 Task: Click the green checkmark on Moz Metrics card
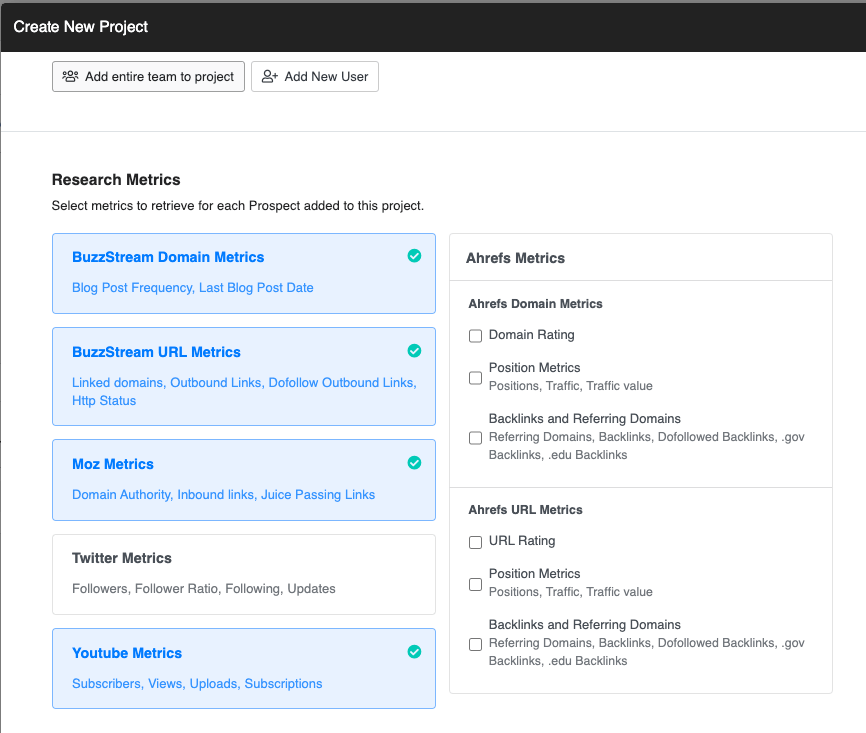(x=414, y=463)
